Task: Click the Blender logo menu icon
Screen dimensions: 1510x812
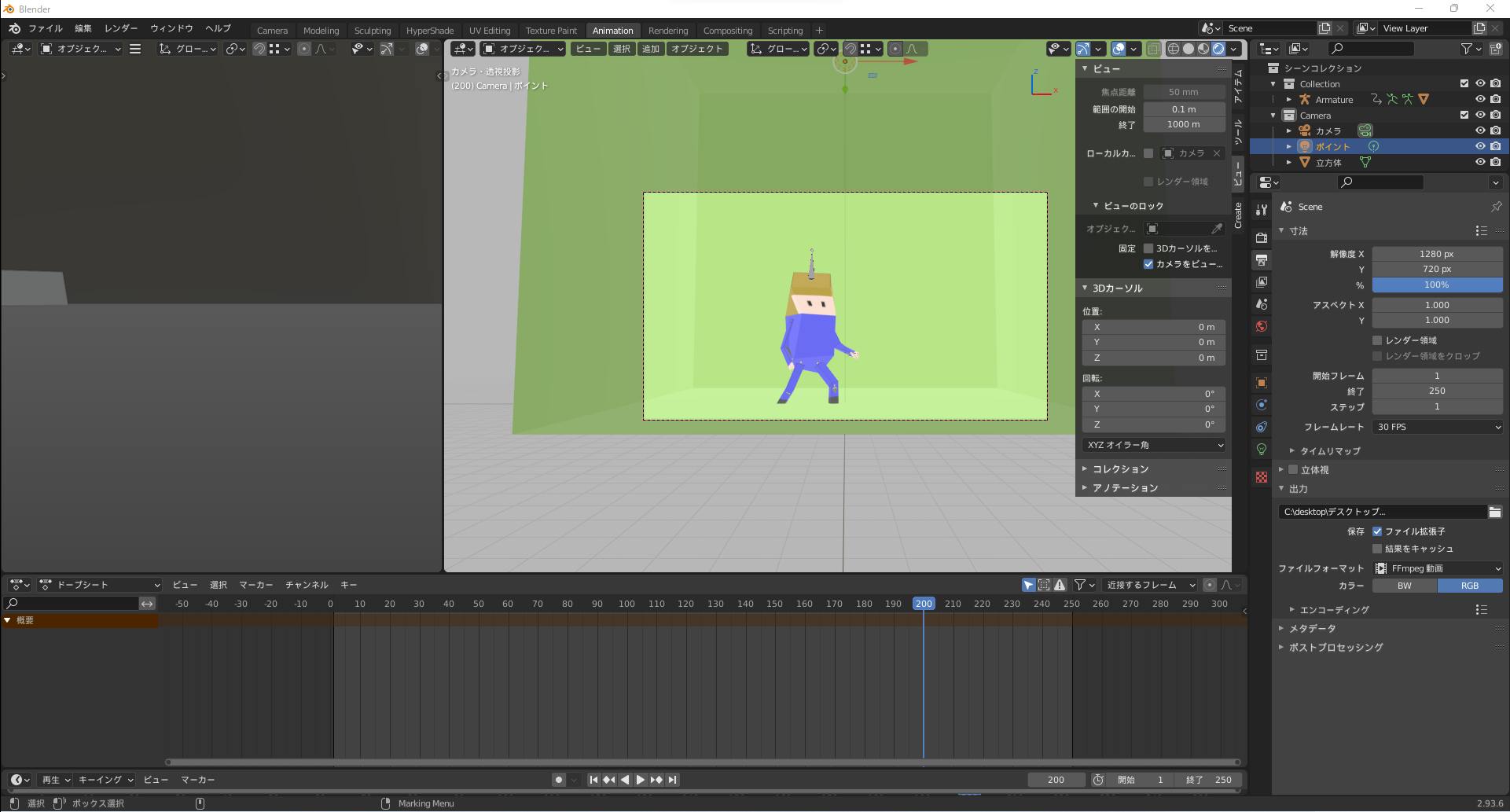Action: (14, 28)
